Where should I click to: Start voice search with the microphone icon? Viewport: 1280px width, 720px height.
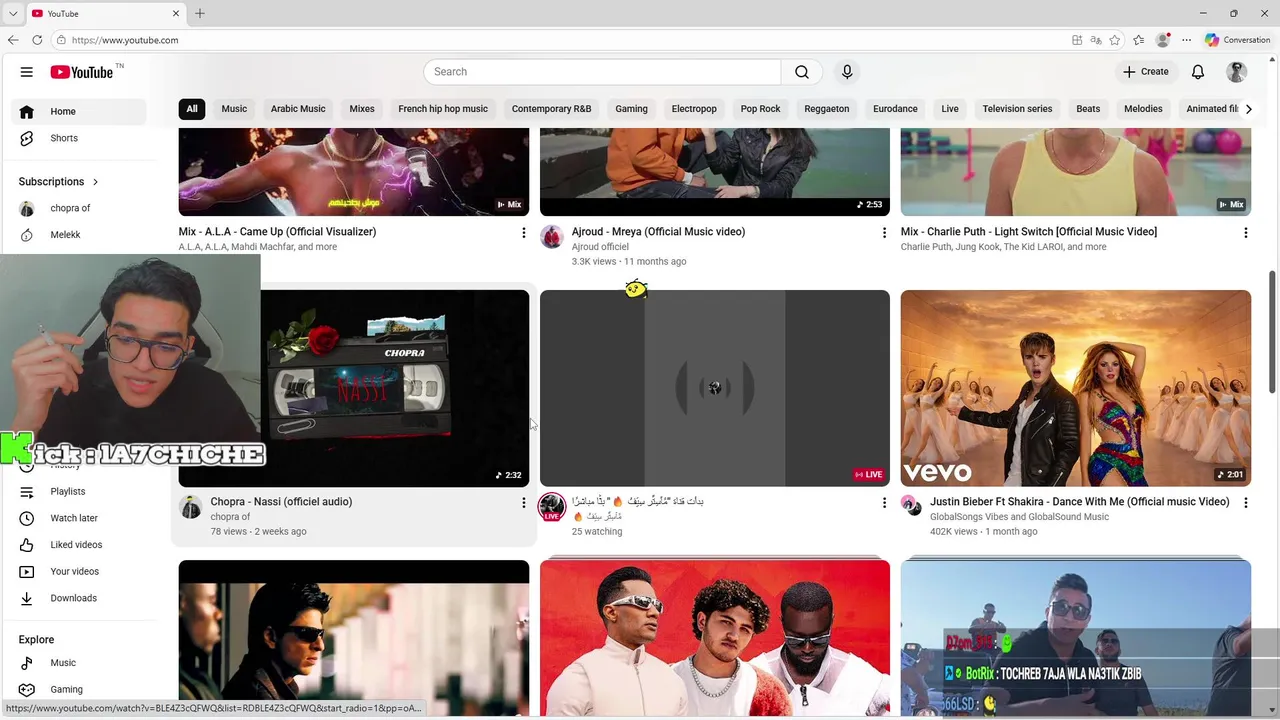point(847,72)
